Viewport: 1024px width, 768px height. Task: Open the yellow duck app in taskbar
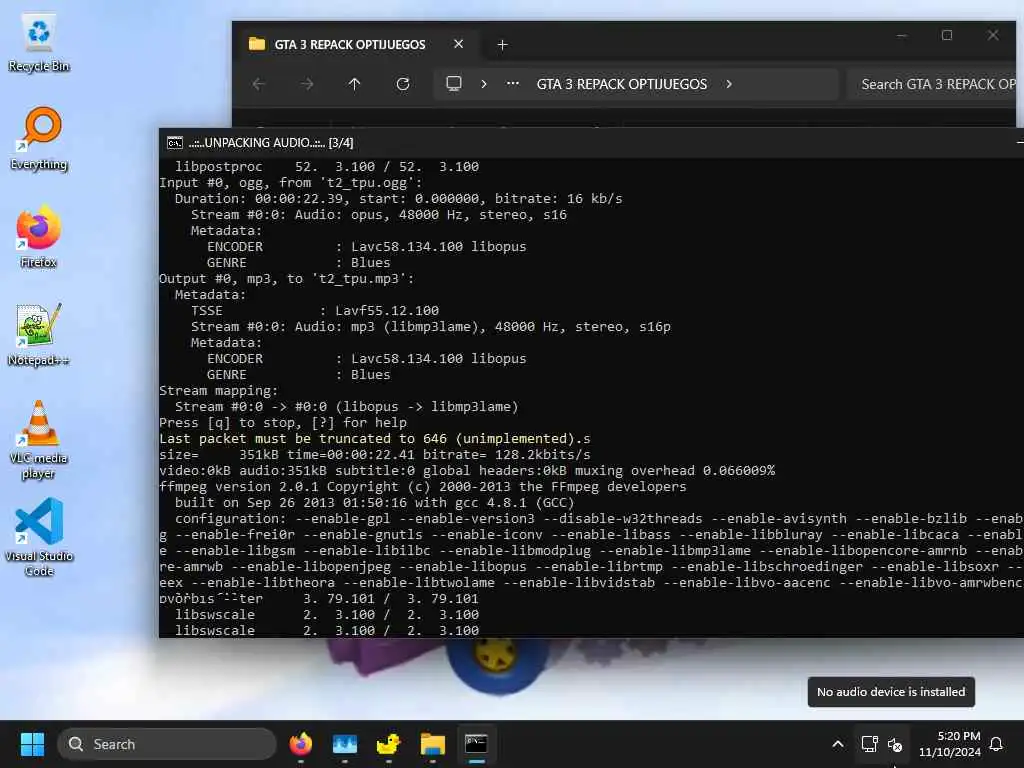point(389,744)
